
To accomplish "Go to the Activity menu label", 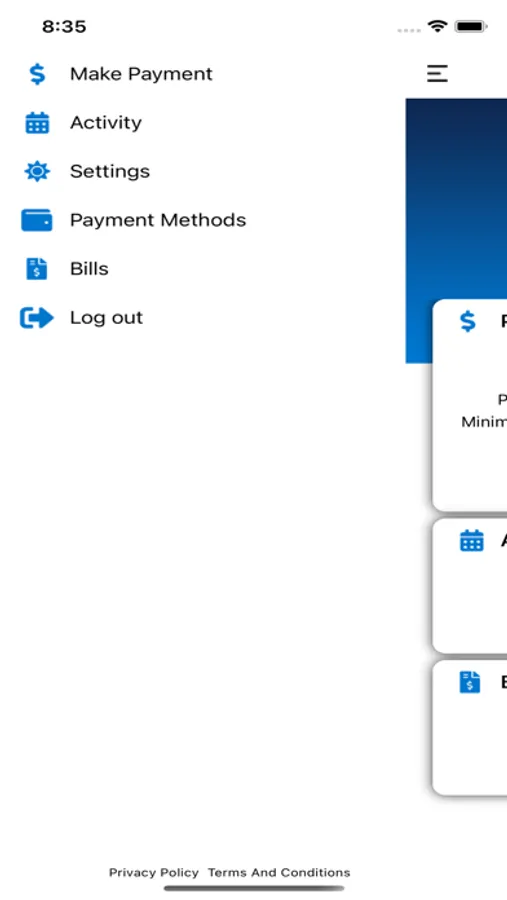I will (106, 123).
